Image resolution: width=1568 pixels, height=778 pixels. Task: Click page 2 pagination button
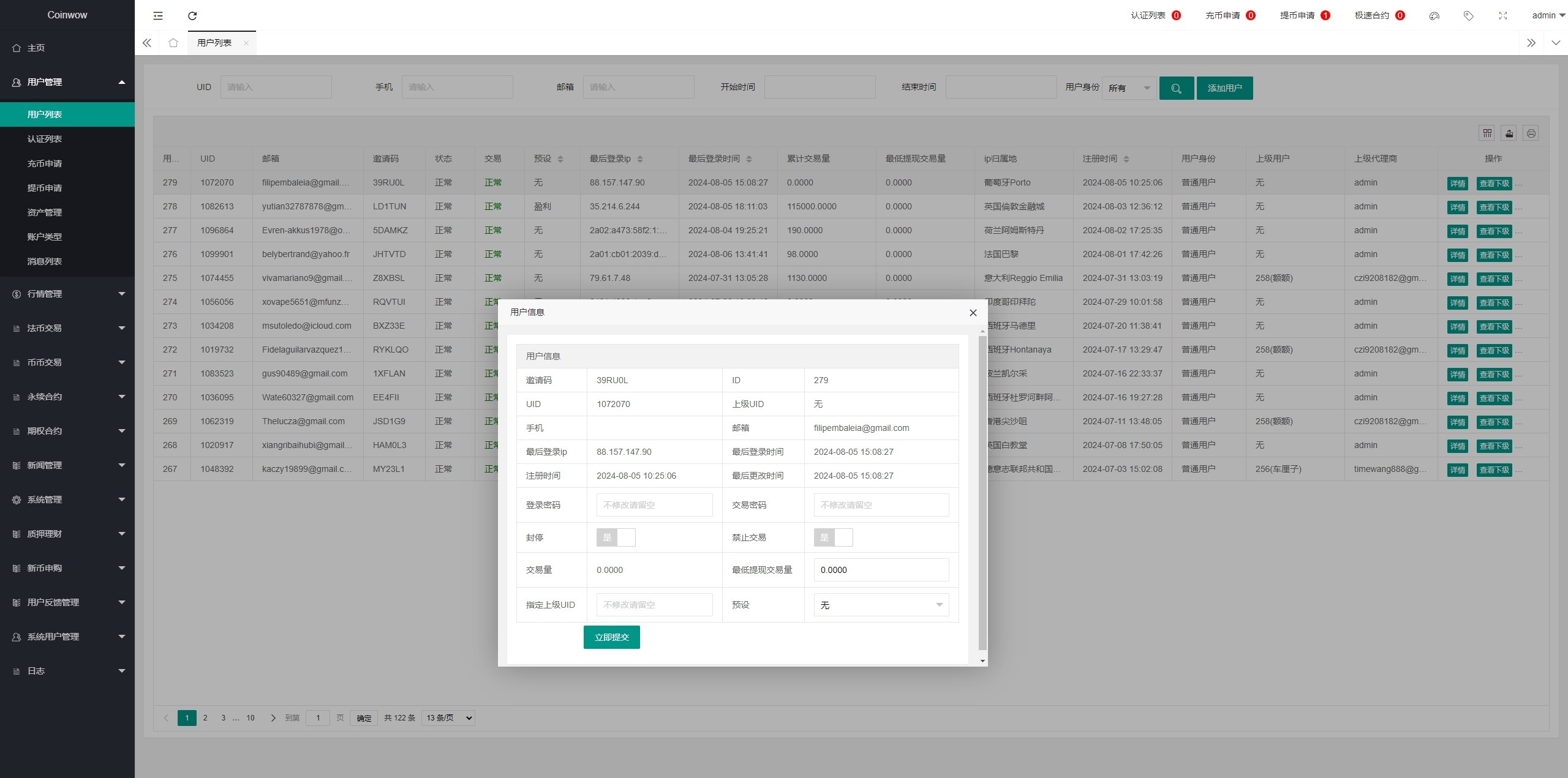pyautogui.click(x=205, y=717)
